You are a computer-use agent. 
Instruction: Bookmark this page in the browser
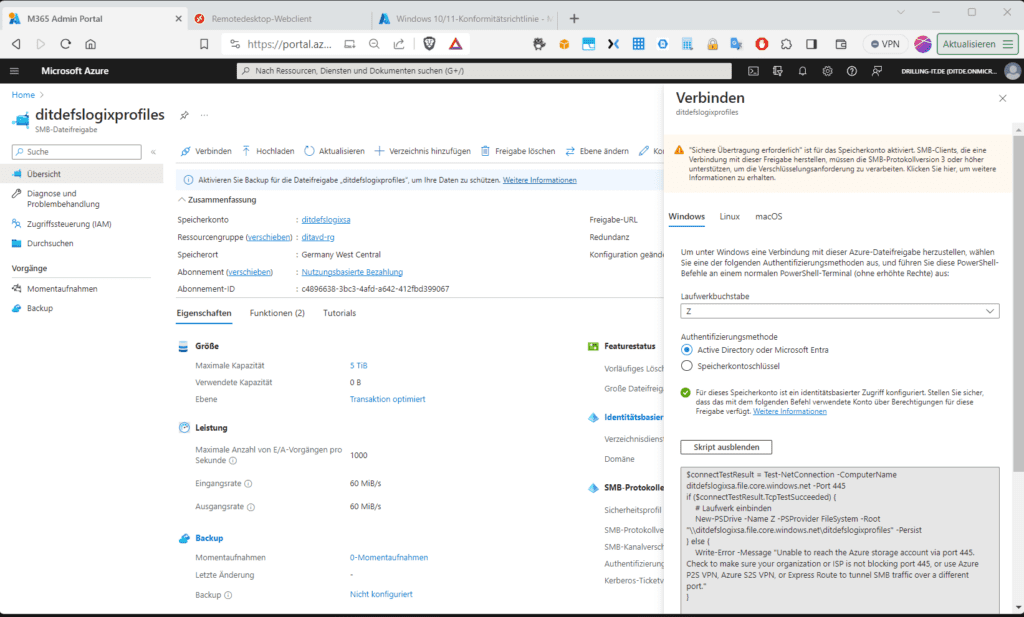[204, 44]
